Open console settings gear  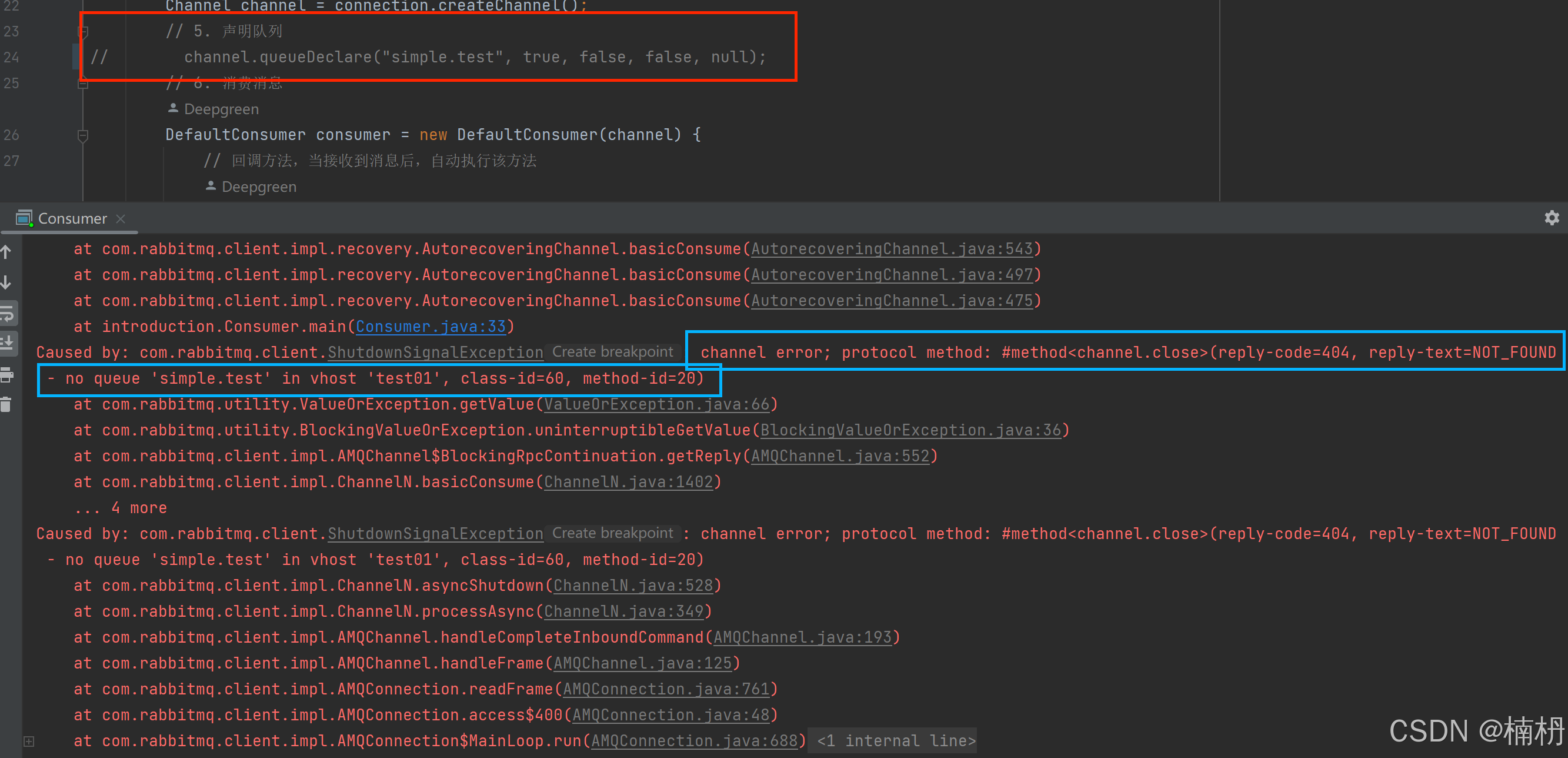coord(1552,218)
